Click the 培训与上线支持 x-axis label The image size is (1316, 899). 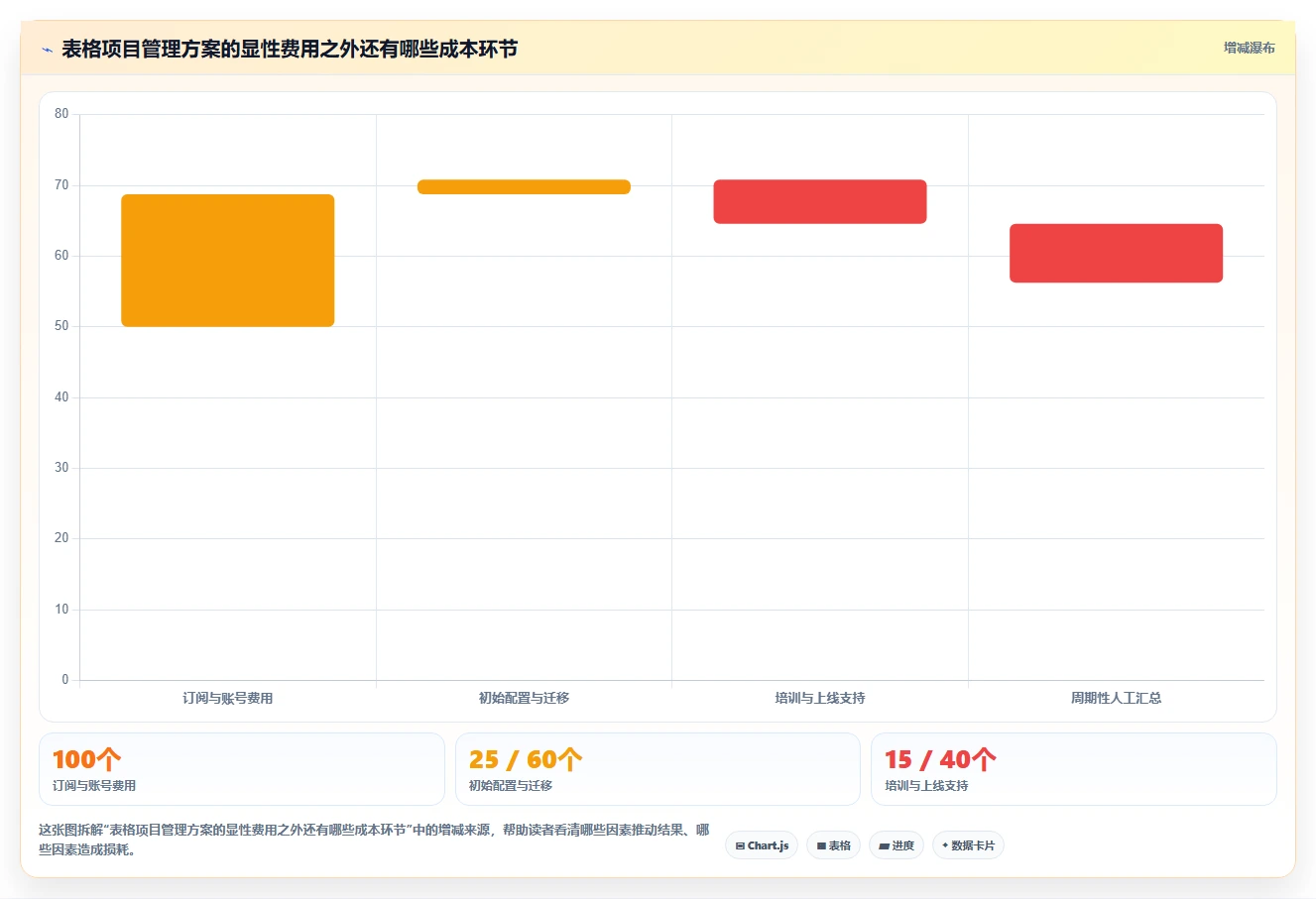pyautogui.click(x=820, y=698)
